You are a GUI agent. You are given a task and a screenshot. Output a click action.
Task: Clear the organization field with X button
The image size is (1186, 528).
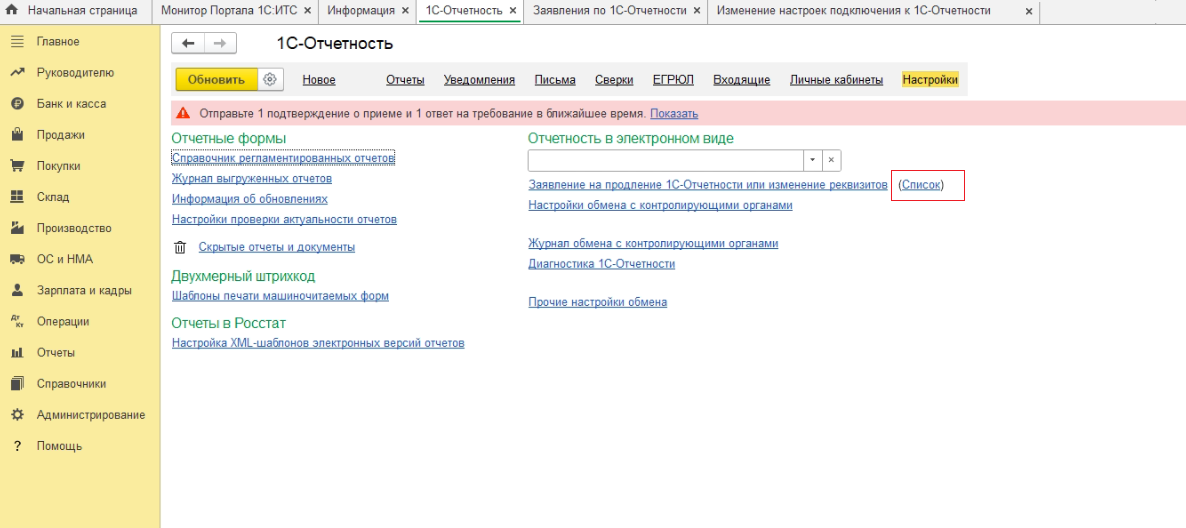tap(831, 160)
